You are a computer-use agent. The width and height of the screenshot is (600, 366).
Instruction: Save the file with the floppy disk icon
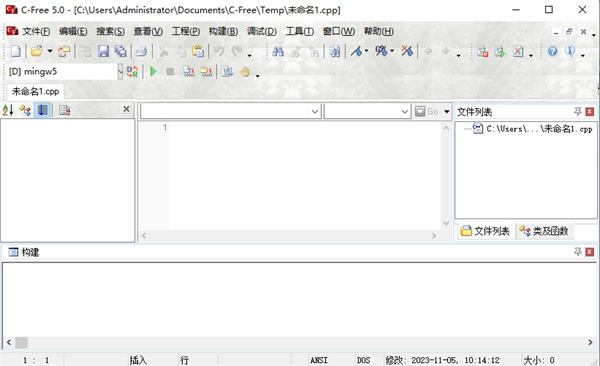tap(103, 51)
